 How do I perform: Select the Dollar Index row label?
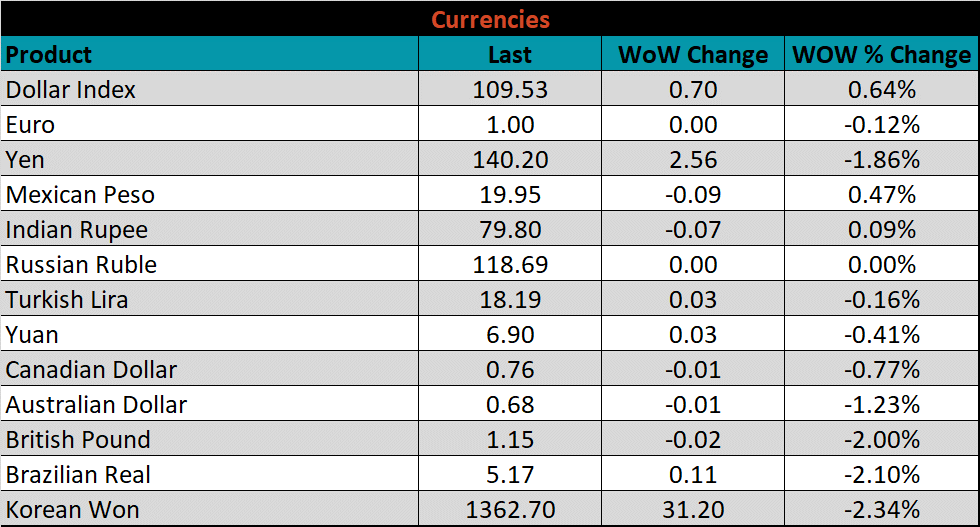(71, 90)
